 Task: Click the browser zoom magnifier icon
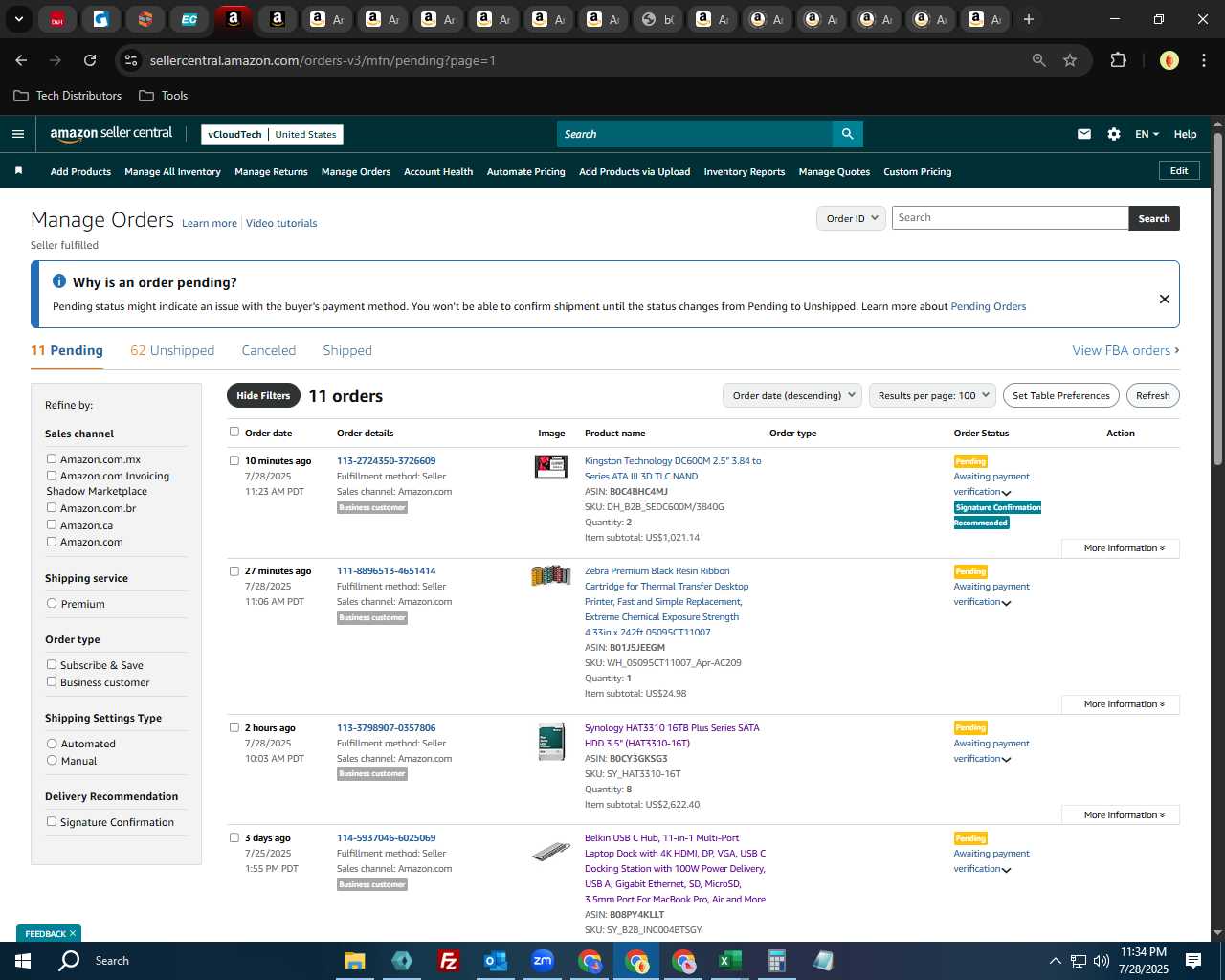coord(1039,60)
